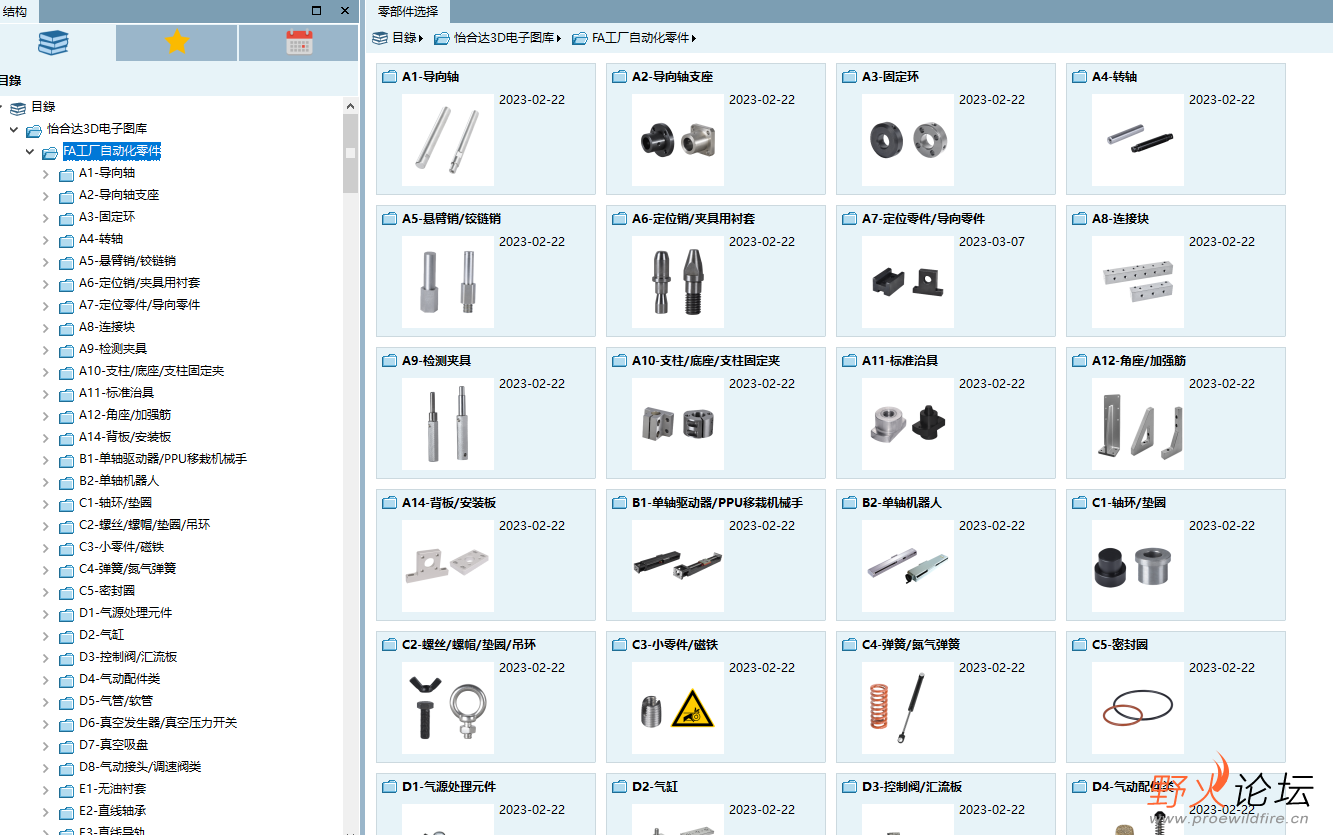Select the C2-螺丝/螺帽 product thumbnail
This screenshot has height=835, width=1333.
pos(448,708)
